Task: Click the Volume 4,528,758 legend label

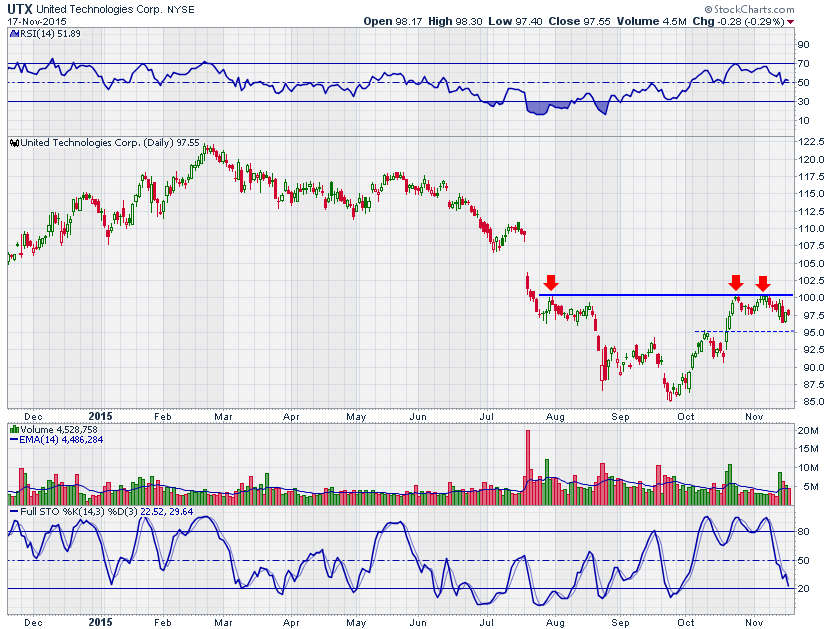Action: tap(59, 430)
